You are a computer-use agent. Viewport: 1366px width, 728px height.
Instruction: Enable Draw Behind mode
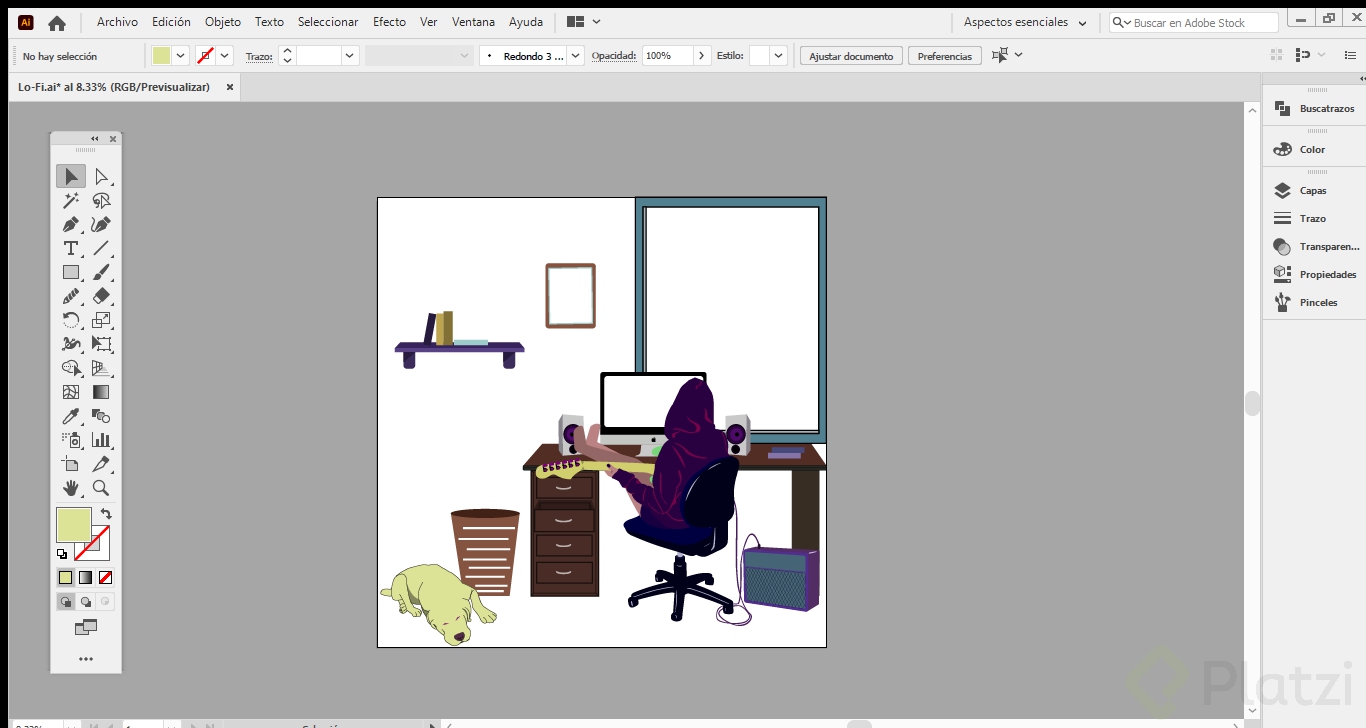pos(86,602)
